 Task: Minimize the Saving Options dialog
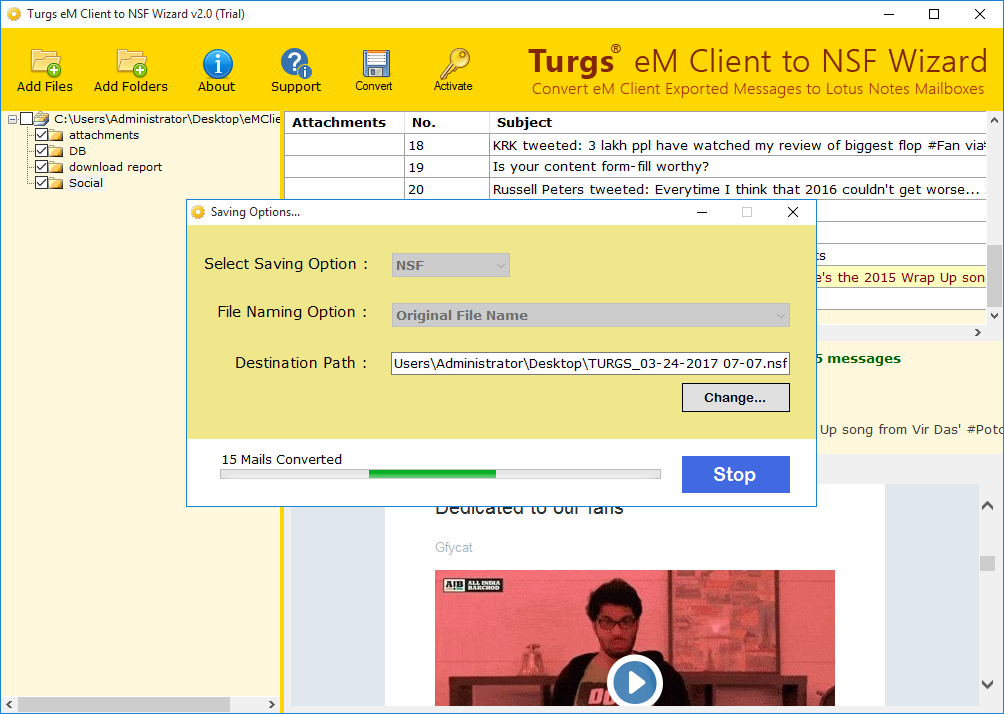pos(702,212)
